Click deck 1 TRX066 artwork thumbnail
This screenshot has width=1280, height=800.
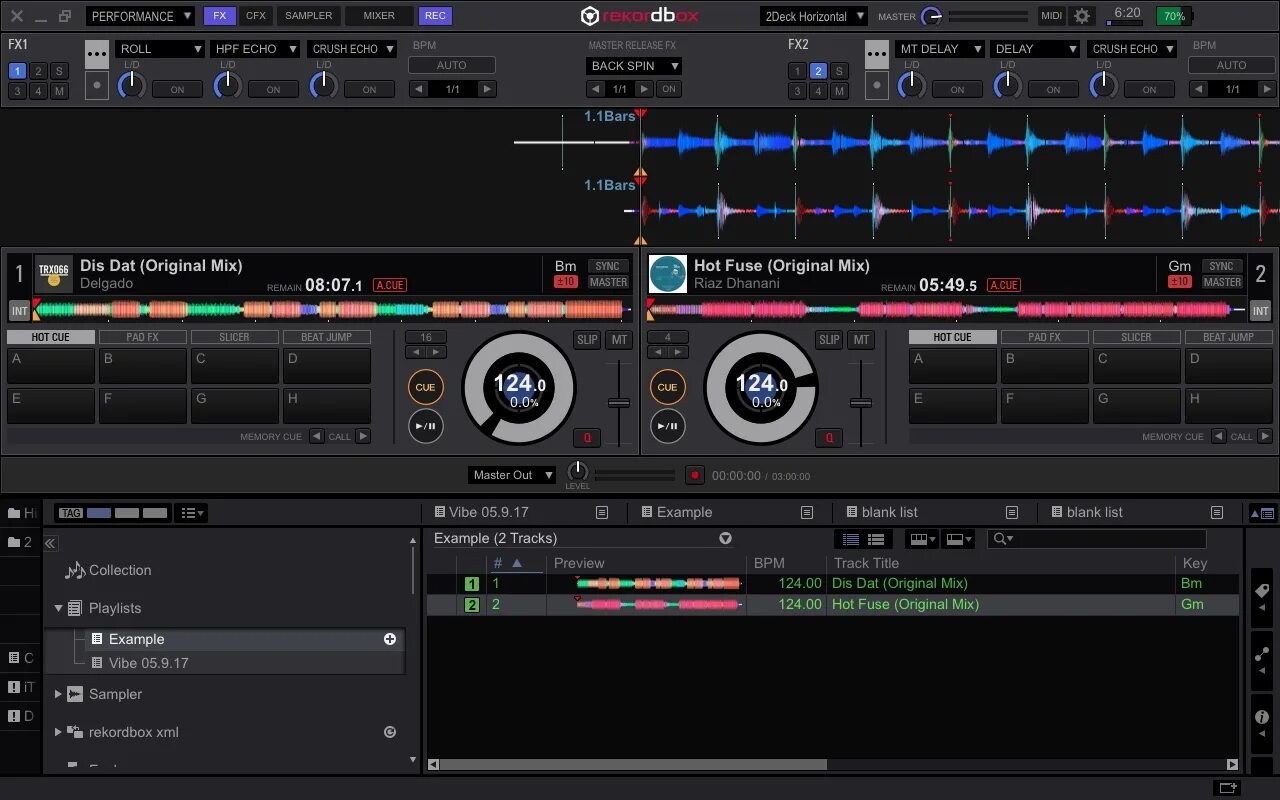(53, 273)
